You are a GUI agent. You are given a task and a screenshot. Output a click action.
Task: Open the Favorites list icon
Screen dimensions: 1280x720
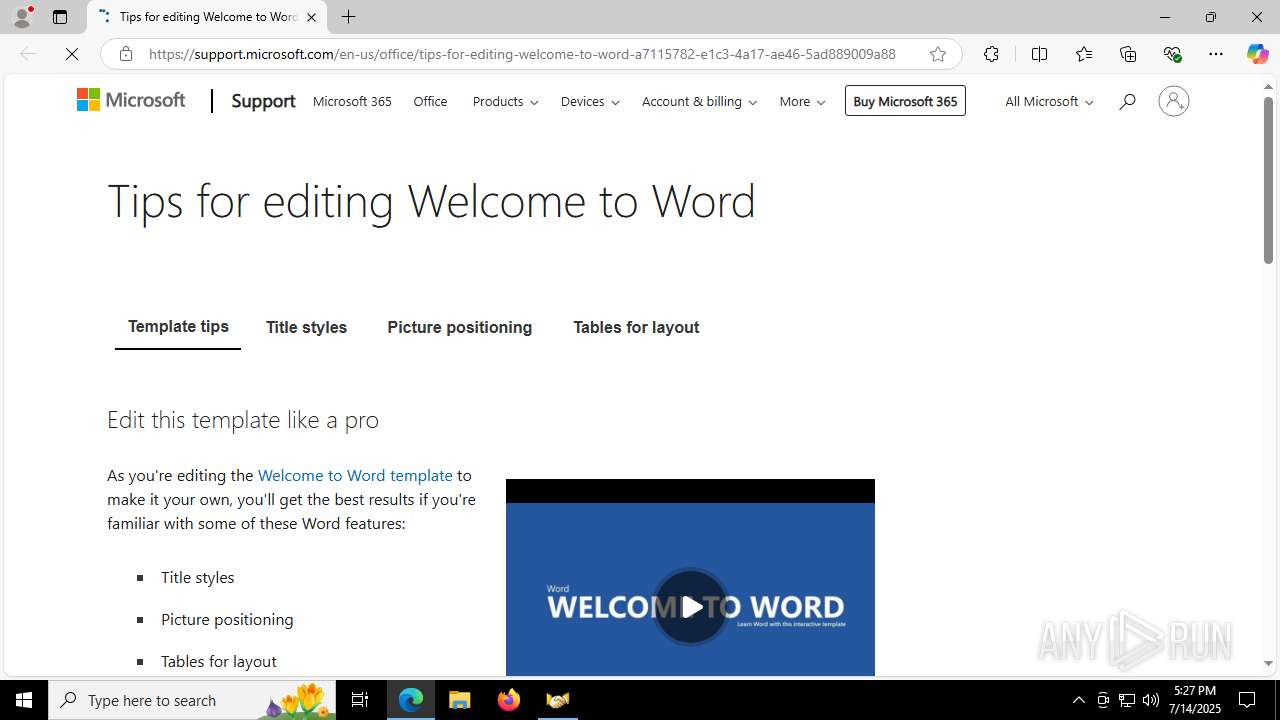(1084, 54)
